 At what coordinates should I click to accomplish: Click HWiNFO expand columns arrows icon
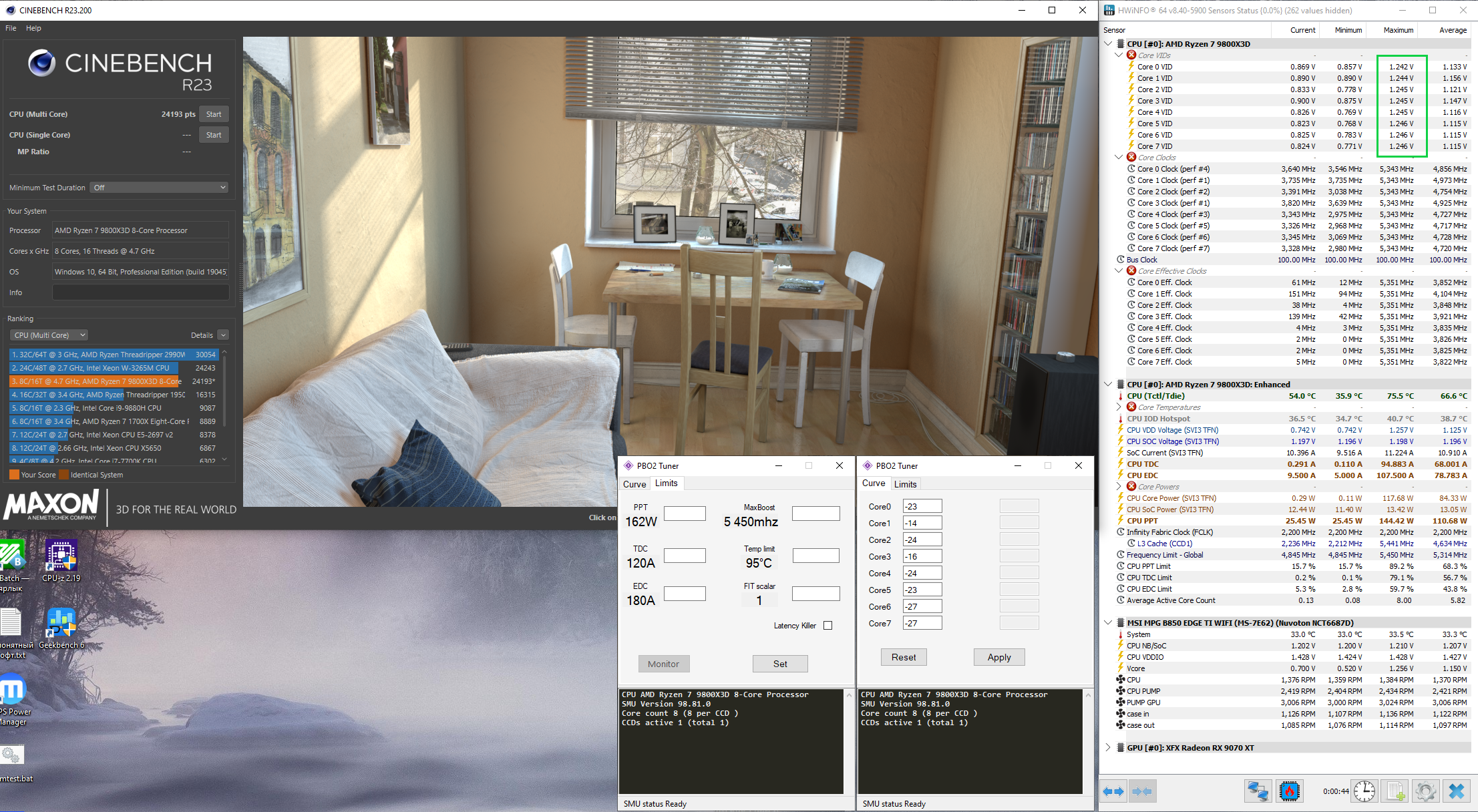(x=1113, y=791)
